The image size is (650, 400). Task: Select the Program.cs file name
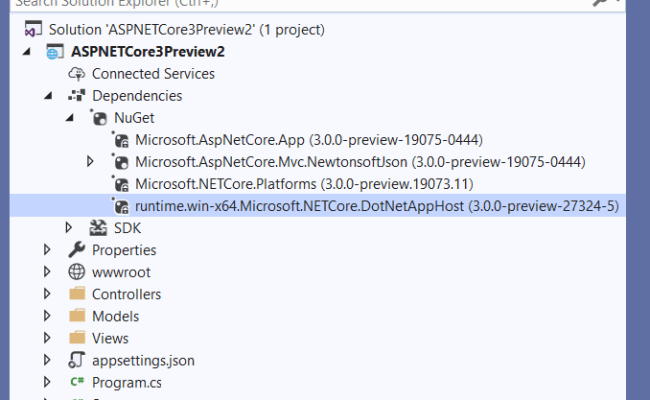(127, 382)
